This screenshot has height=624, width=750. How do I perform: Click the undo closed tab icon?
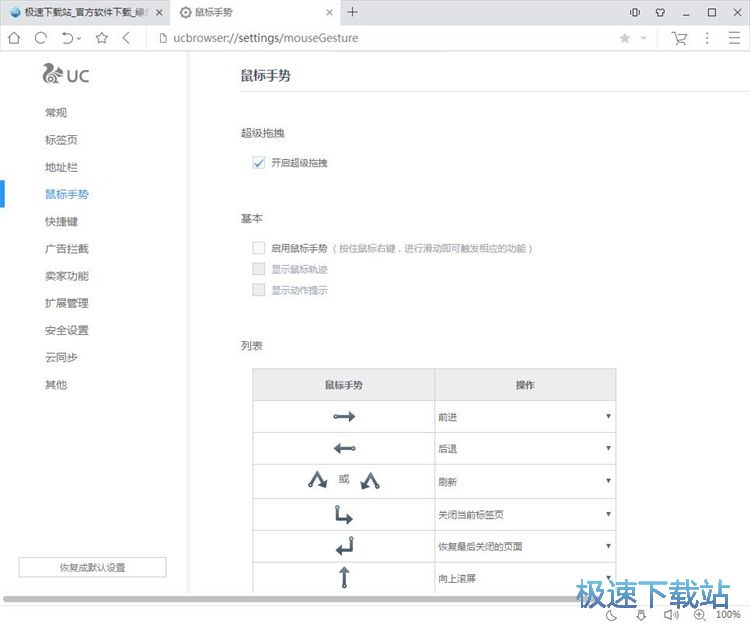pos(68,38)
